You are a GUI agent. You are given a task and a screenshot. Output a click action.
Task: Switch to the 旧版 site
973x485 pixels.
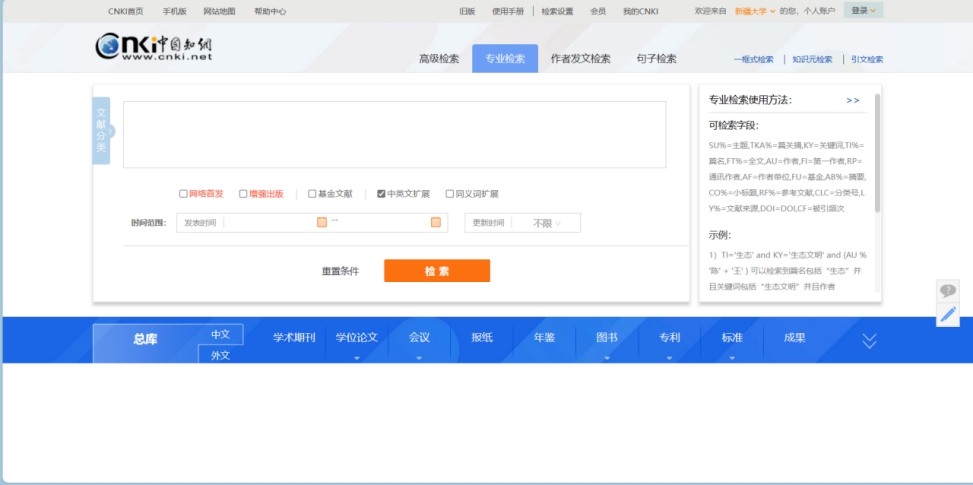pyautogui.click(x=467, y=11)
